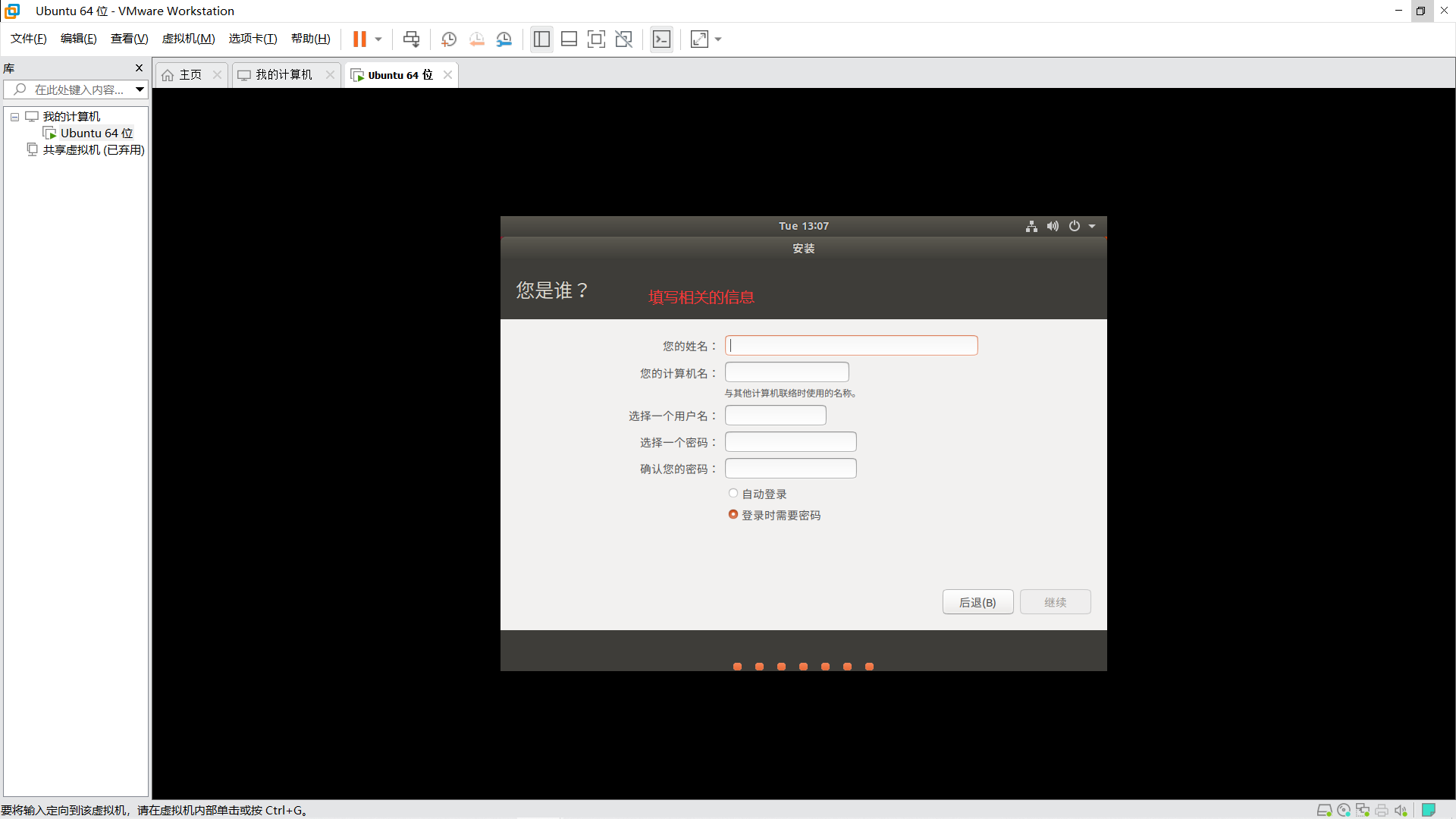Image resolution: width=1456 pixels, height=819 pixels.
Task: Toggle the library sidebar view icon
Action: pyautogui.click(x=541, y=39)
